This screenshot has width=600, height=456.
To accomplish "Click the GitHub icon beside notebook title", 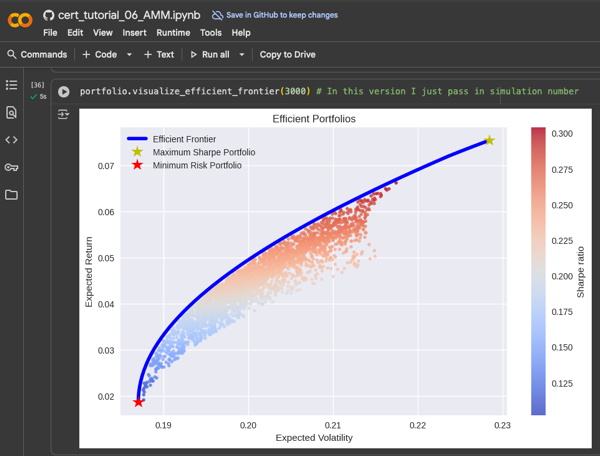I will [49, 16].
